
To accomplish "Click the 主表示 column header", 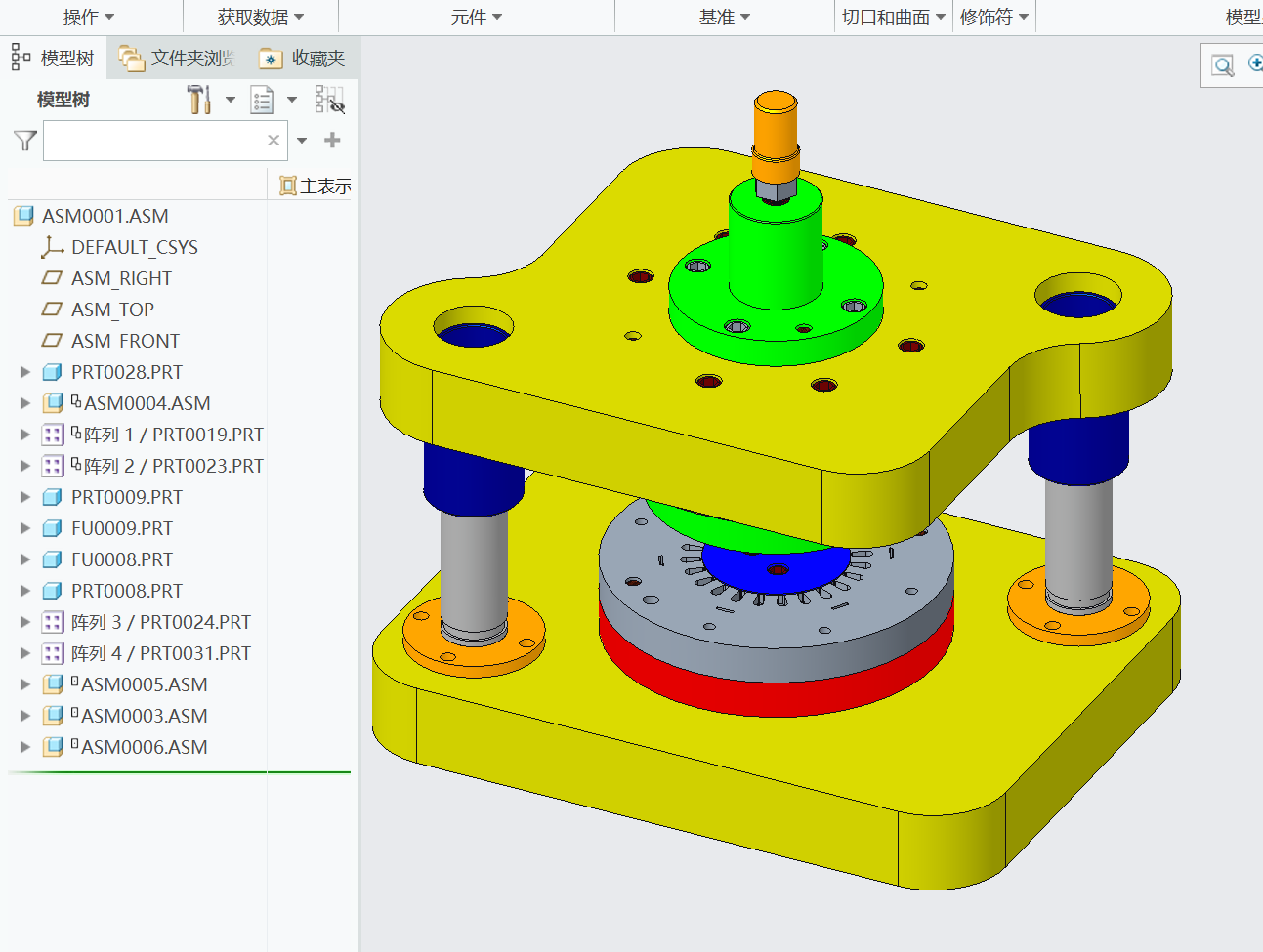I will 316,186.
